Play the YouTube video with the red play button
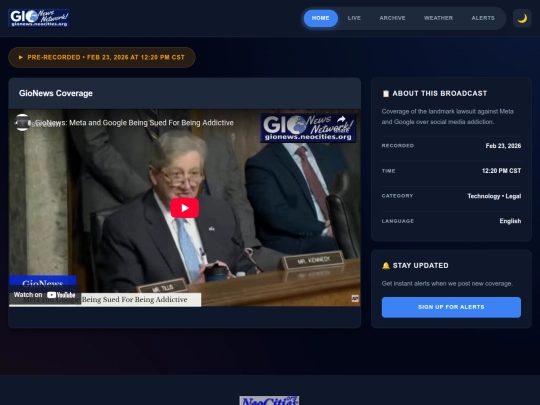The image size is (540, 405). tap(185, 208)
